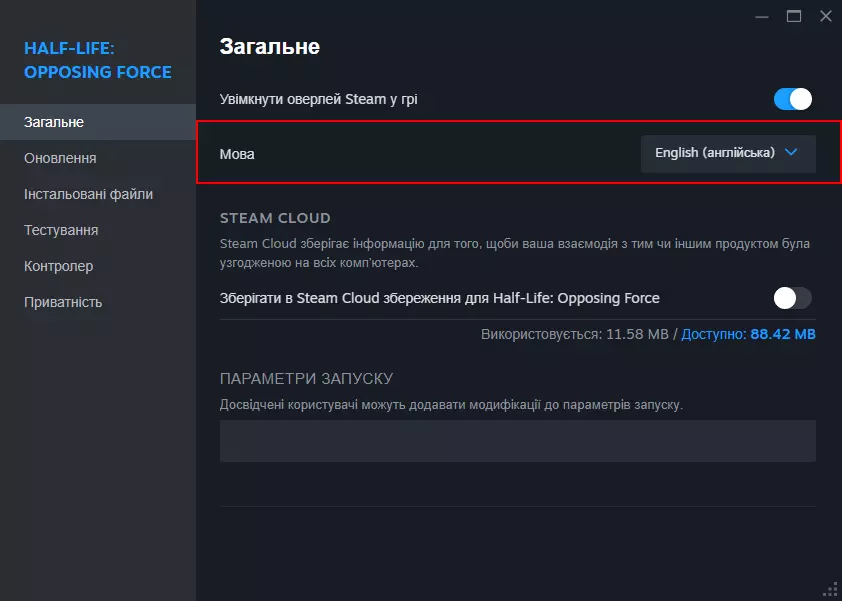Switch to the Тестування tab
The height and width of the screenshot is (601, 842).
(61, 230)
